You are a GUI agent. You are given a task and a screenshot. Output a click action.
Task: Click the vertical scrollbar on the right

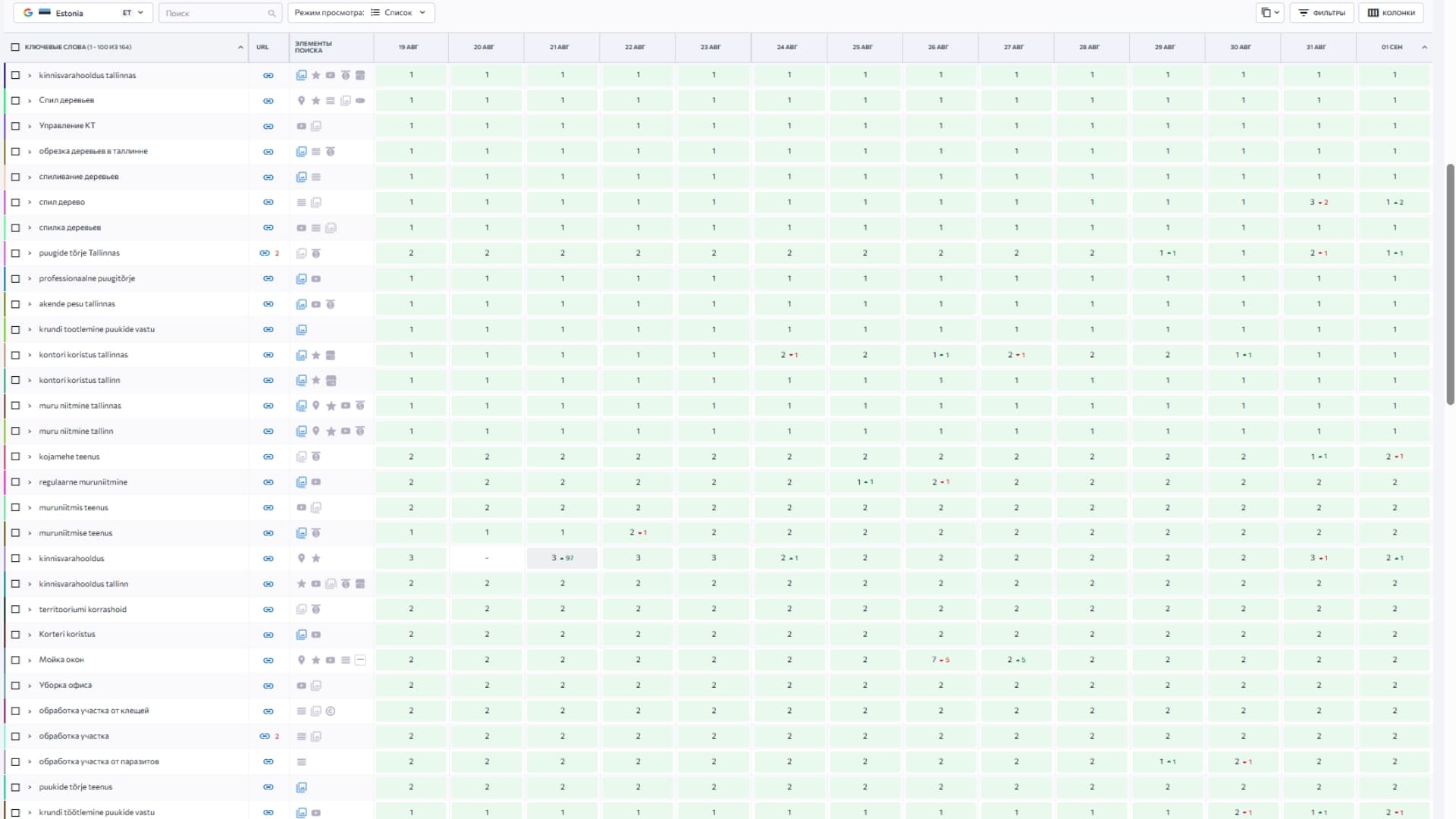(1450, 284)
